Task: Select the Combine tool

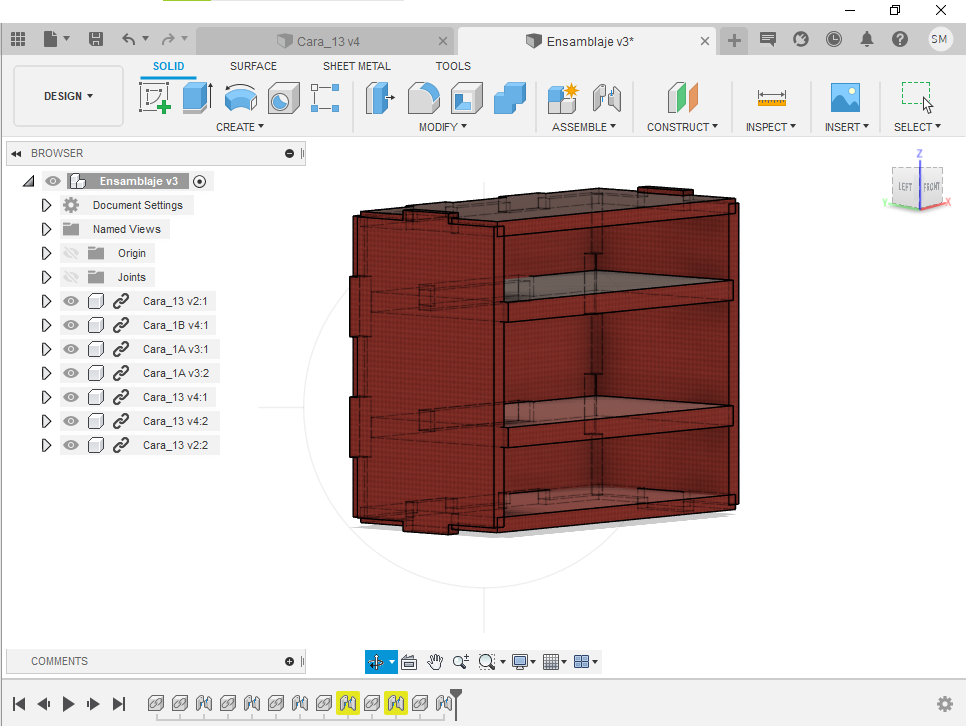Action: pos(510,97)
